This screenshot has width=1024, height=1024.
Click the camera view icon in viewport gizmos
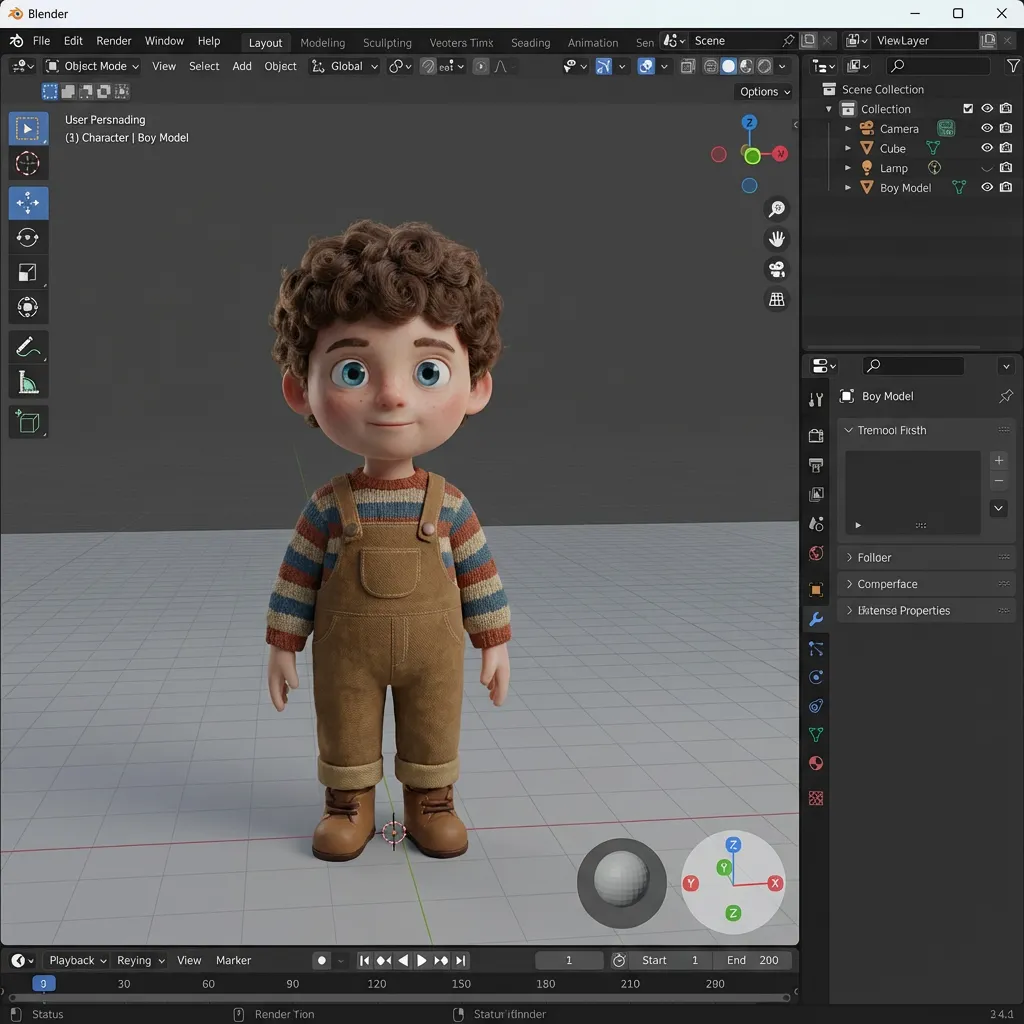(x=777, y=268)
